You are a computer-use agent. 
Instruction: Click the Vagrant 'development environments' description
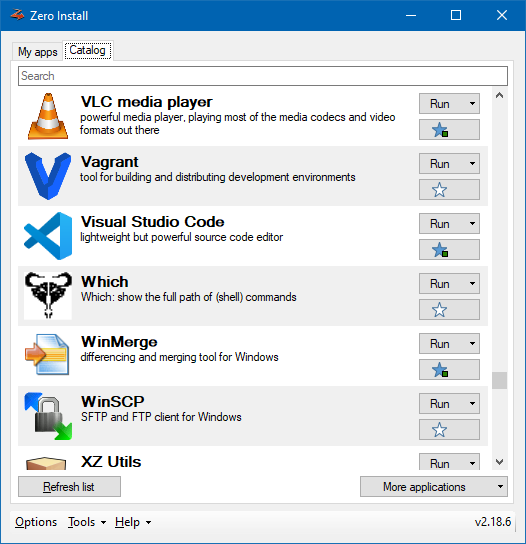point(218,177)
